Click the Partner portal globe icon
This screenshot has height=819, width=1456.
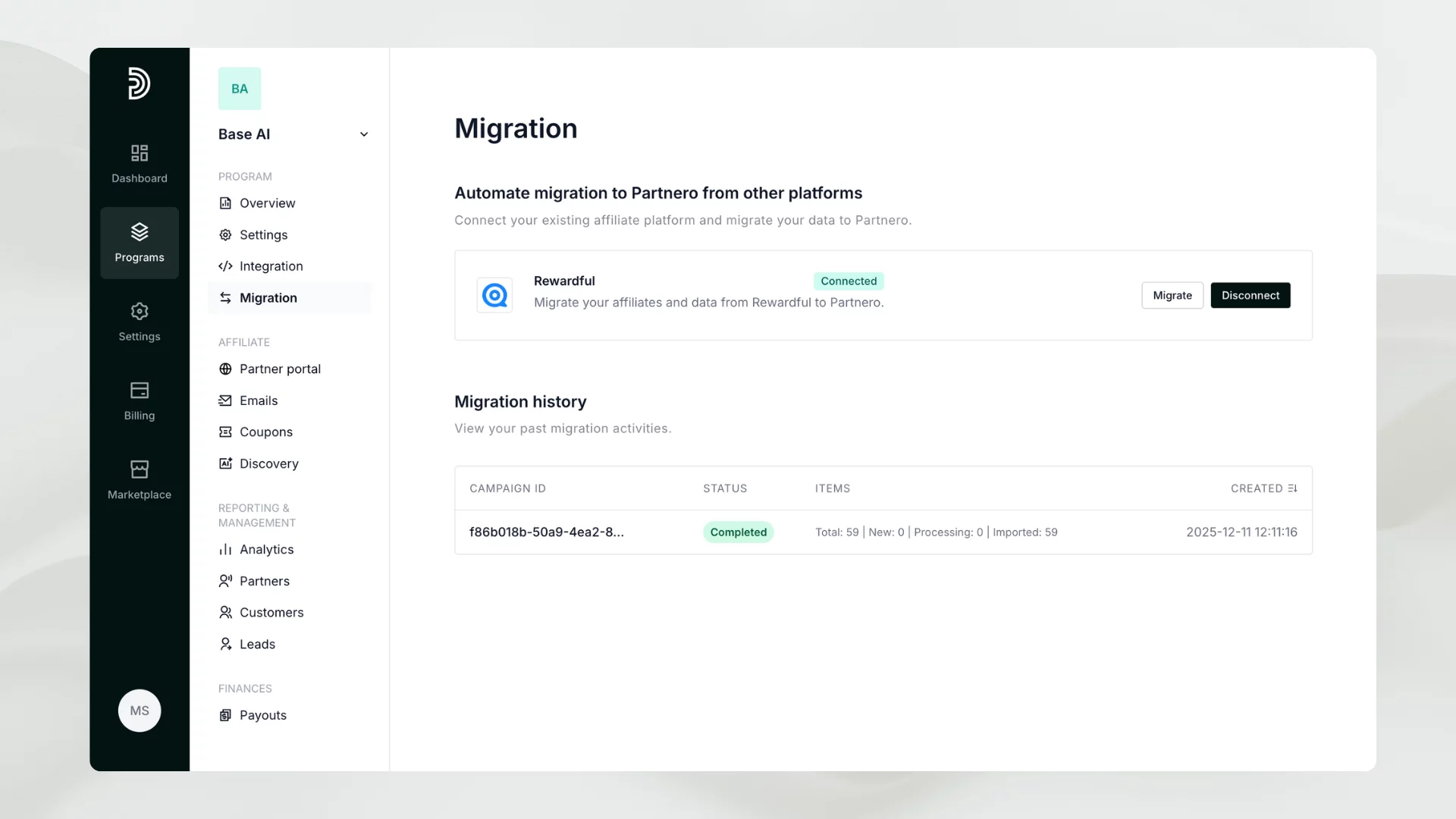[x=224, y=369]
